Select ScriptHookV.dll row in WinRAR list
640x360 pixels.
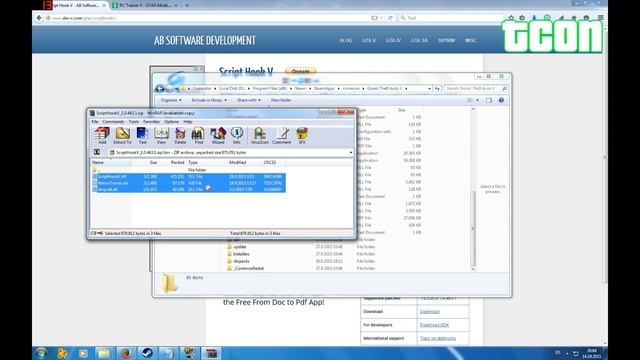click(188, 176)
